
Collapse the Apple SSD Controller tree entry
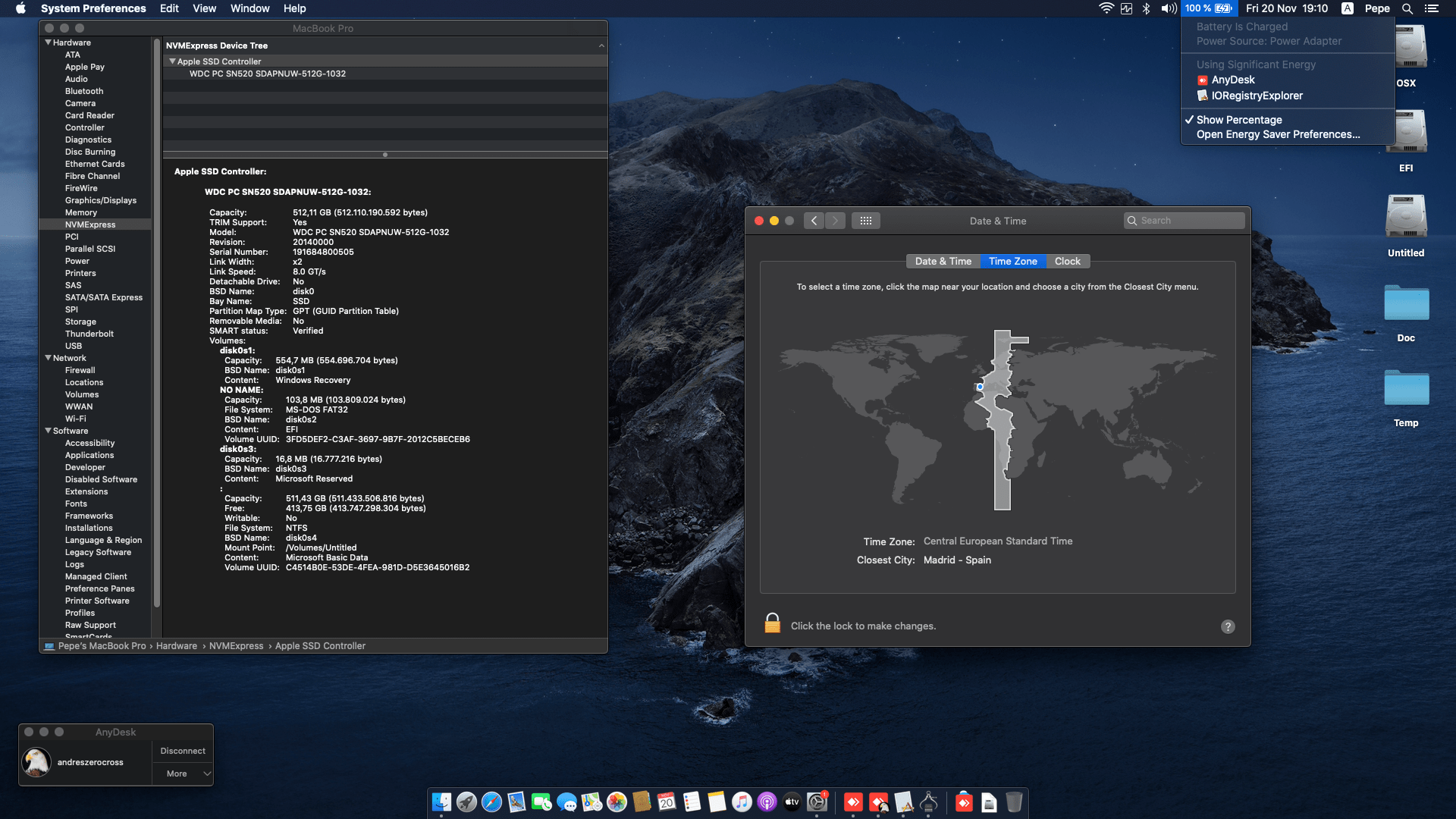(x=173, y=61)
